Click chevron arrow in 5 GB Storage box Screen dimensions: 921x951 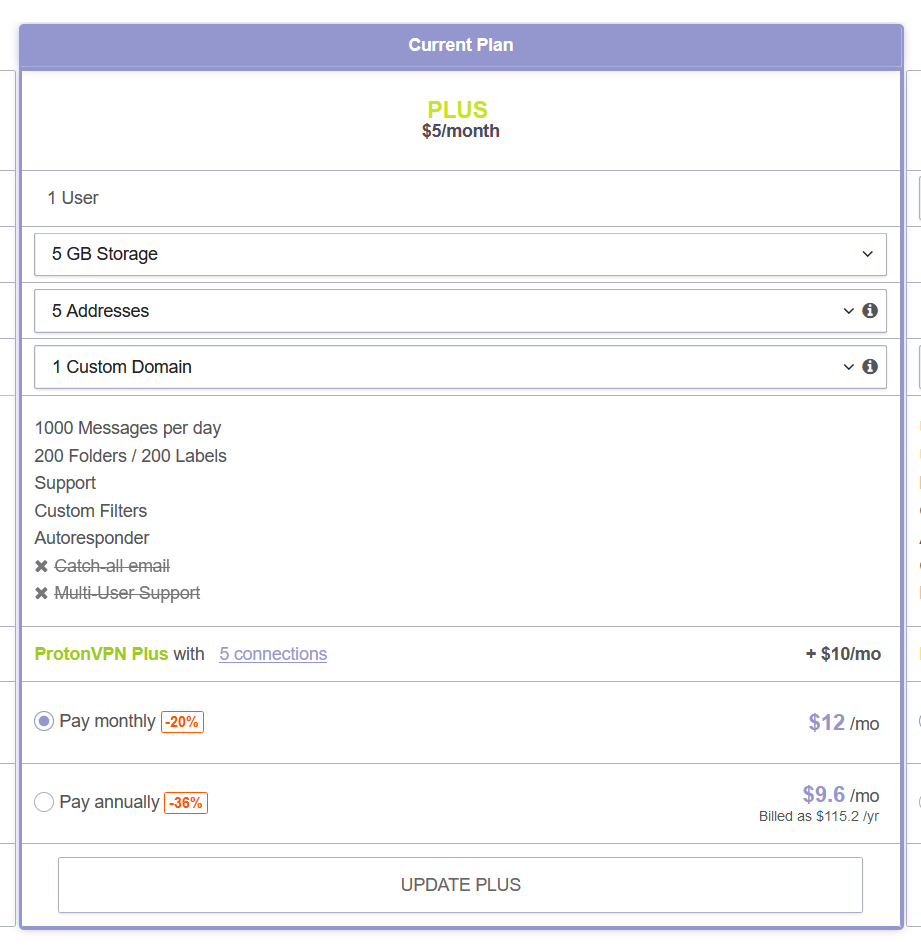867,254
